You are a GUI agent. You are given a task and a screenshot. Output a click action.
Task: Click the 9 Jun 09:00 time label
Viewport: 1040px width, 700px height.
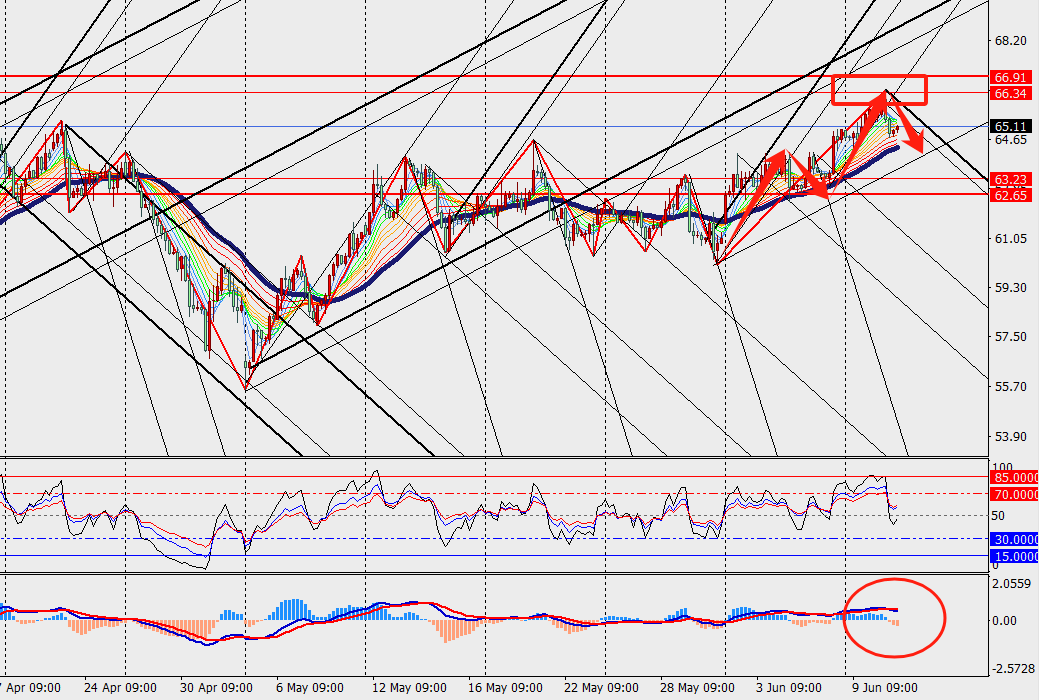(x=885, y=687)
